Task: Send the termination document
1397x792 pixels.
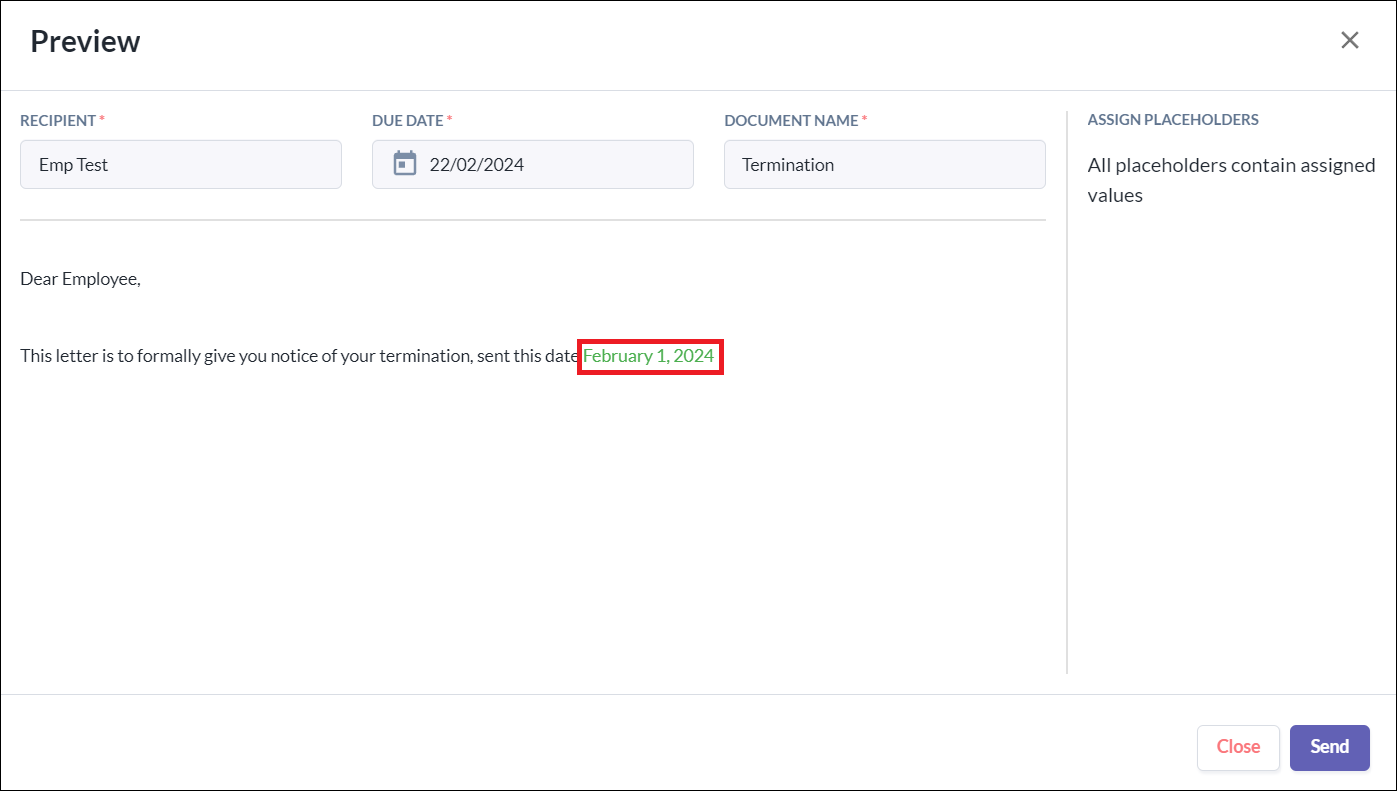Action: point(1330,747)
